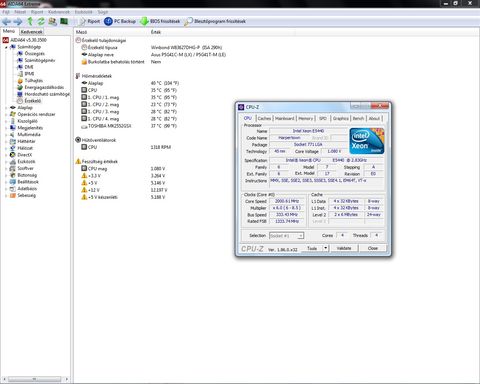Open the Caches tab in CPU-Z
Image resolution: width=480 pixels, height=384 pixels.
pyautogui.click(x=264, y=118)
